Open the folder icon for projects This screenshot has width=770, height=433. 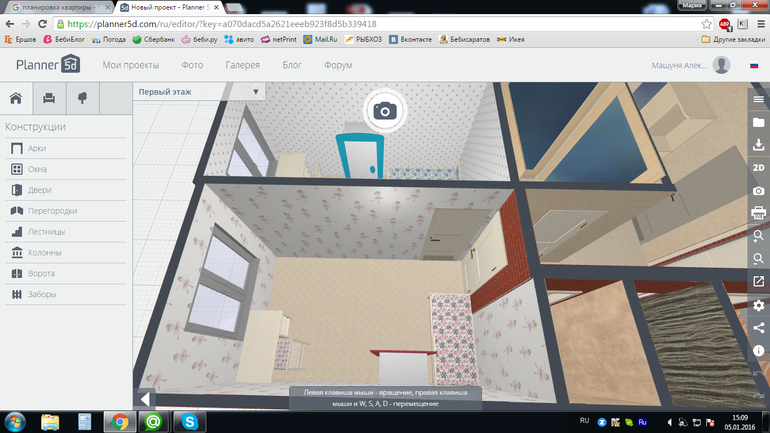759,122
